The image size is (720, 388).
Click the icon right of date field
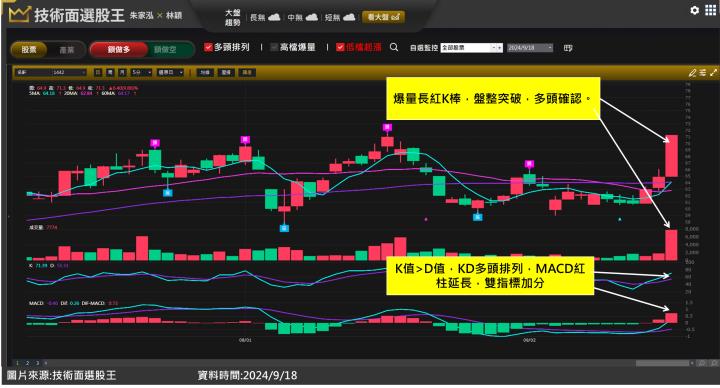(x=568, y=48)
